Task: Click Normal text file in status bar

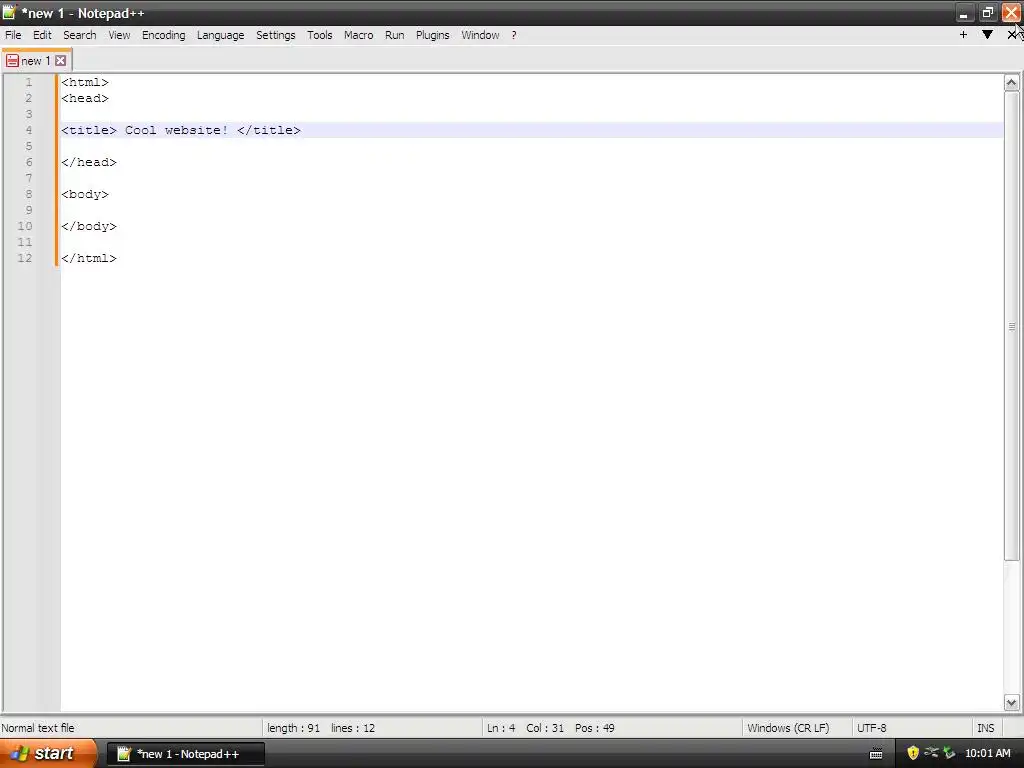Action: click(x=38, y=728)
